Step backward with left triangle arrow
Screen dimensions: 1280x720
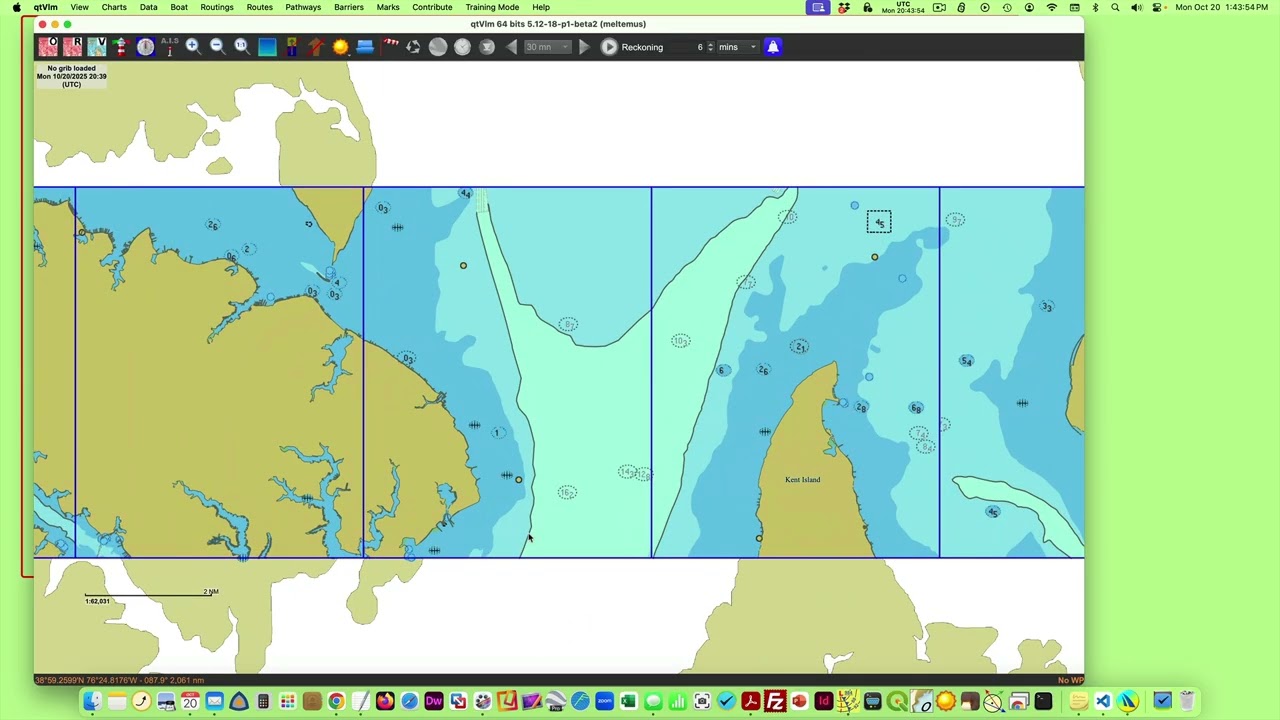(x=511, y=46)
